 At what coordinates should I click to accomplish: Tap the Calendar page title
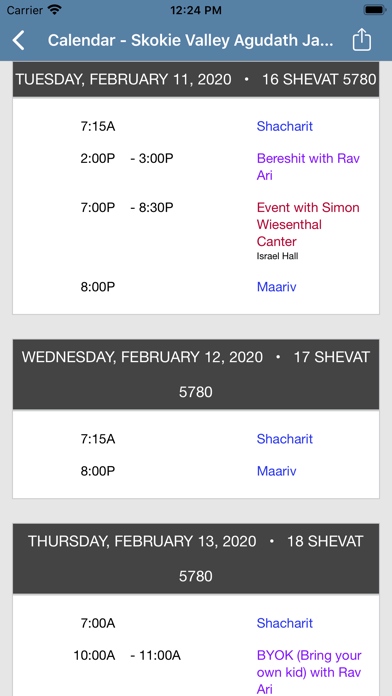190,40
